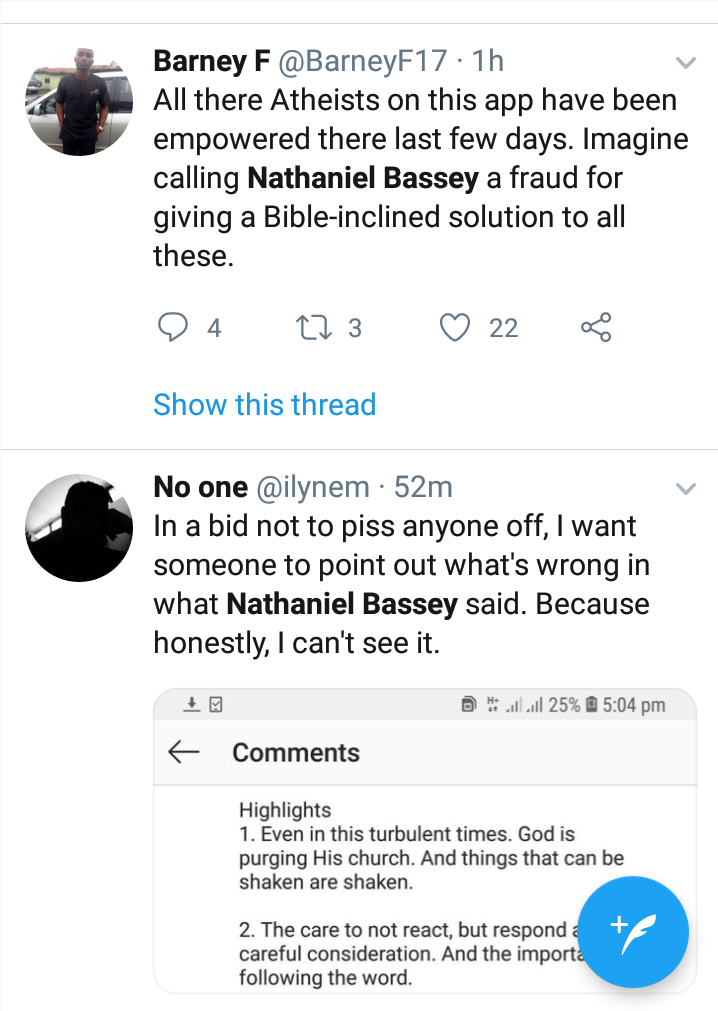Expand options for Barney F's tweet
718x1011 pixels.
click(x=685, y=63)
